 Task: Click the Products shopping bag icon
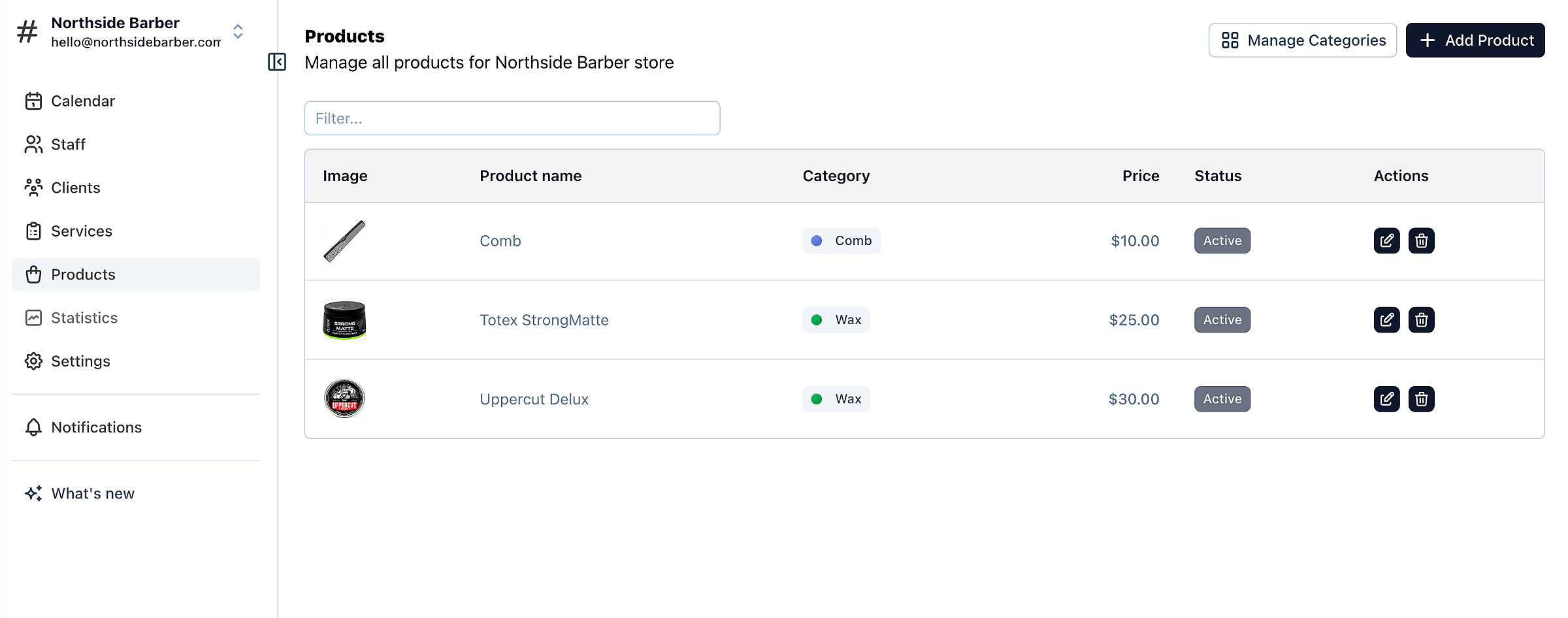point(33,274)
